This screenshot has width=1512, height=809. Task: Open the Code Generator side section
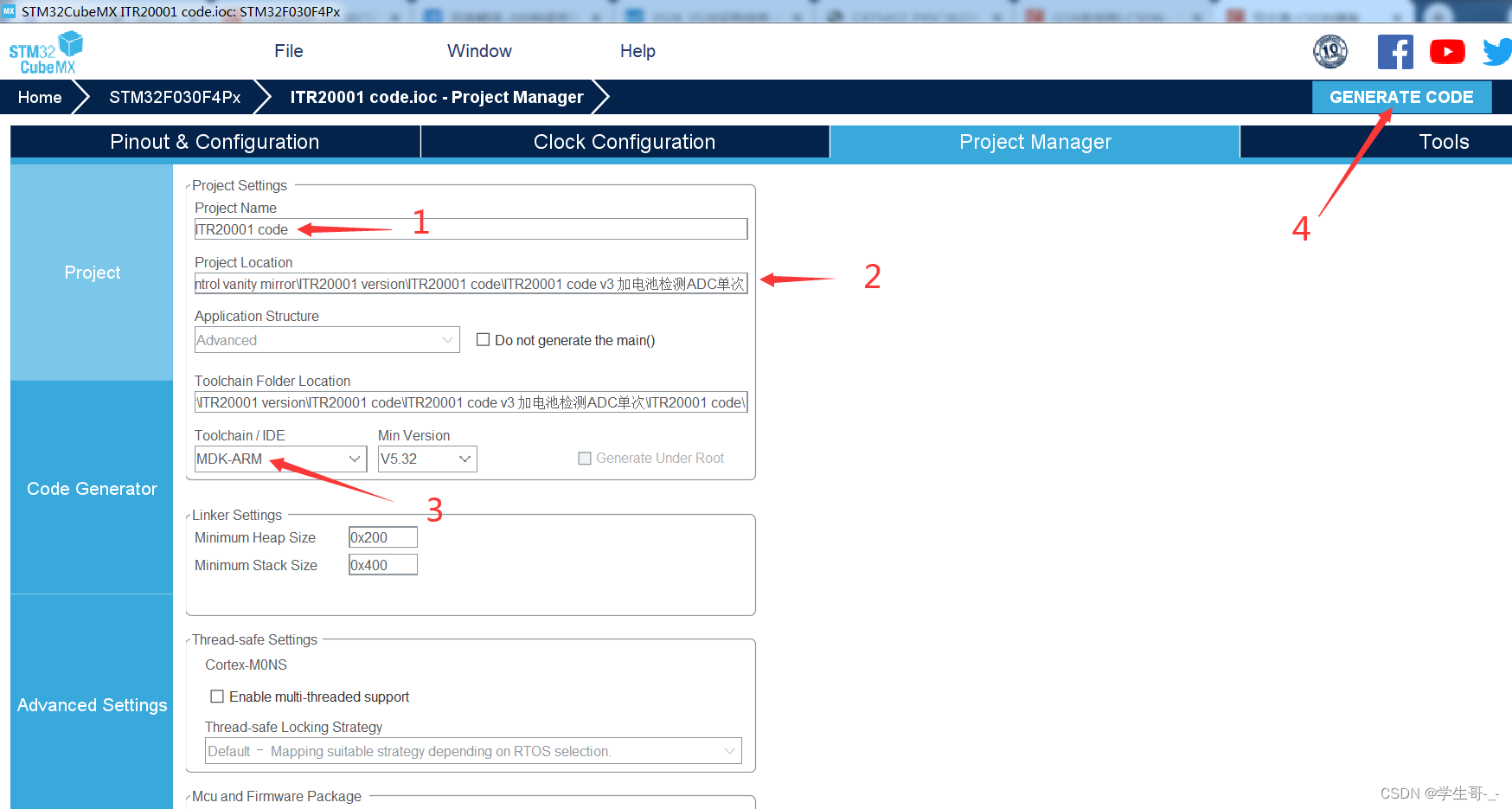click(x=92, y=489)
